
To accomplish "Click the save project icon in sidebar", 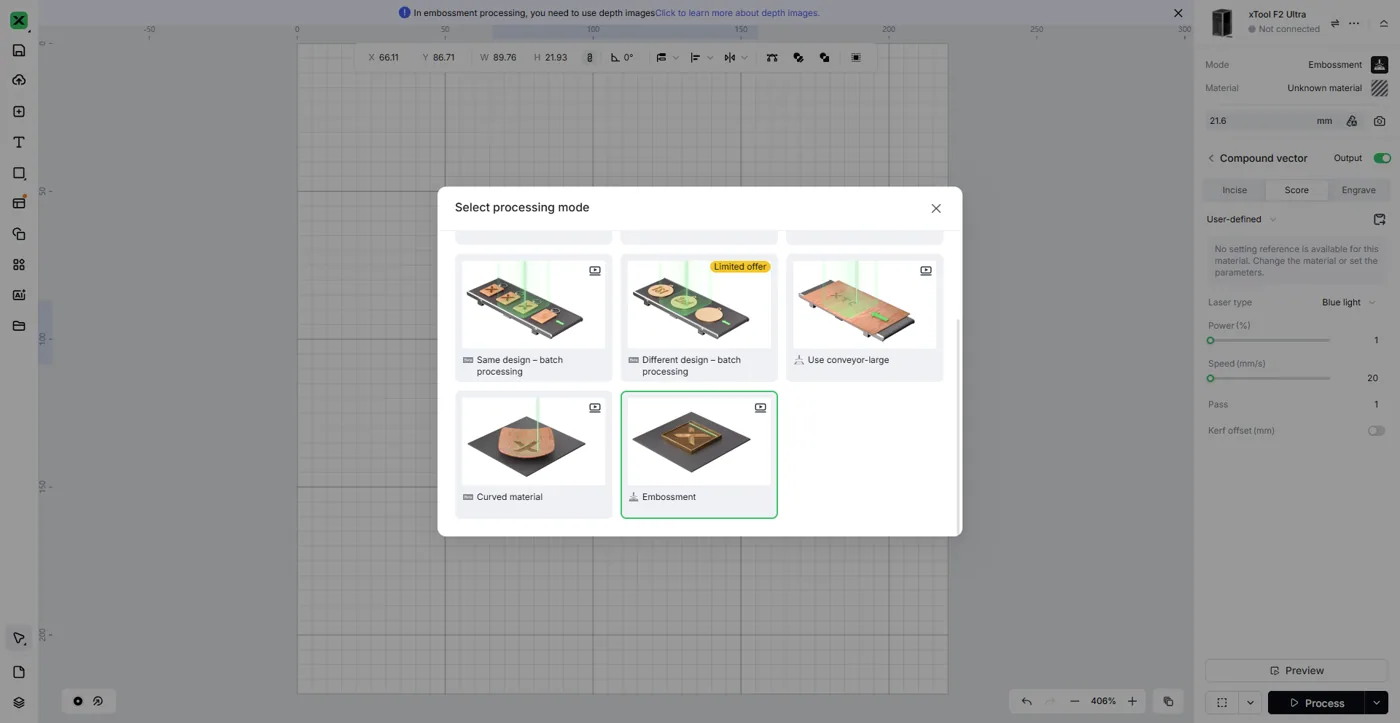I will click(x=18, y=50).
